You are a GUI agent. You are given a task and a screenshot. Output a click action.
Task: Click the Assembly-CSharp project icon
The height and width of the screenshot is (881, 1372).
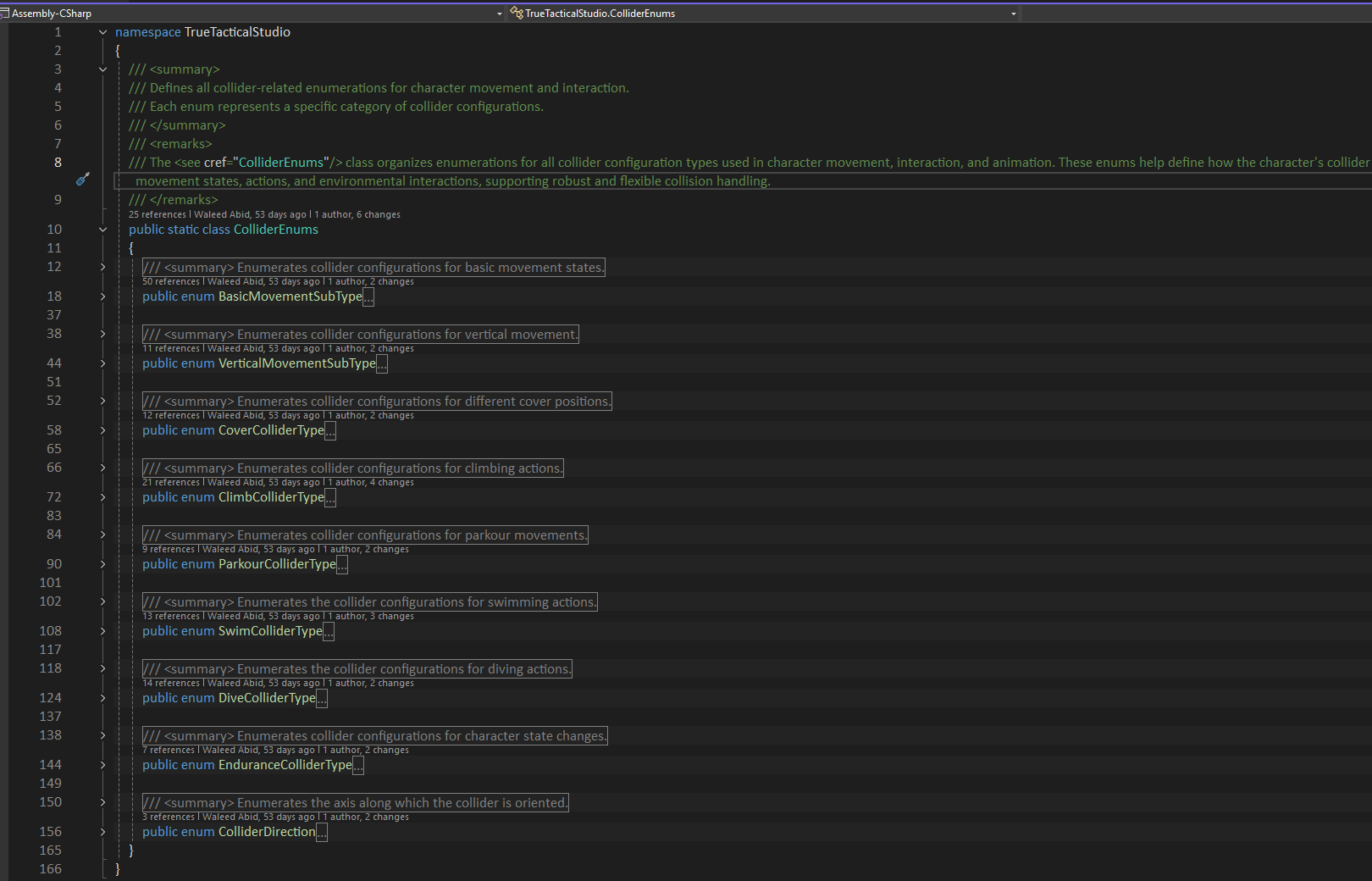[x=4, y=13]
